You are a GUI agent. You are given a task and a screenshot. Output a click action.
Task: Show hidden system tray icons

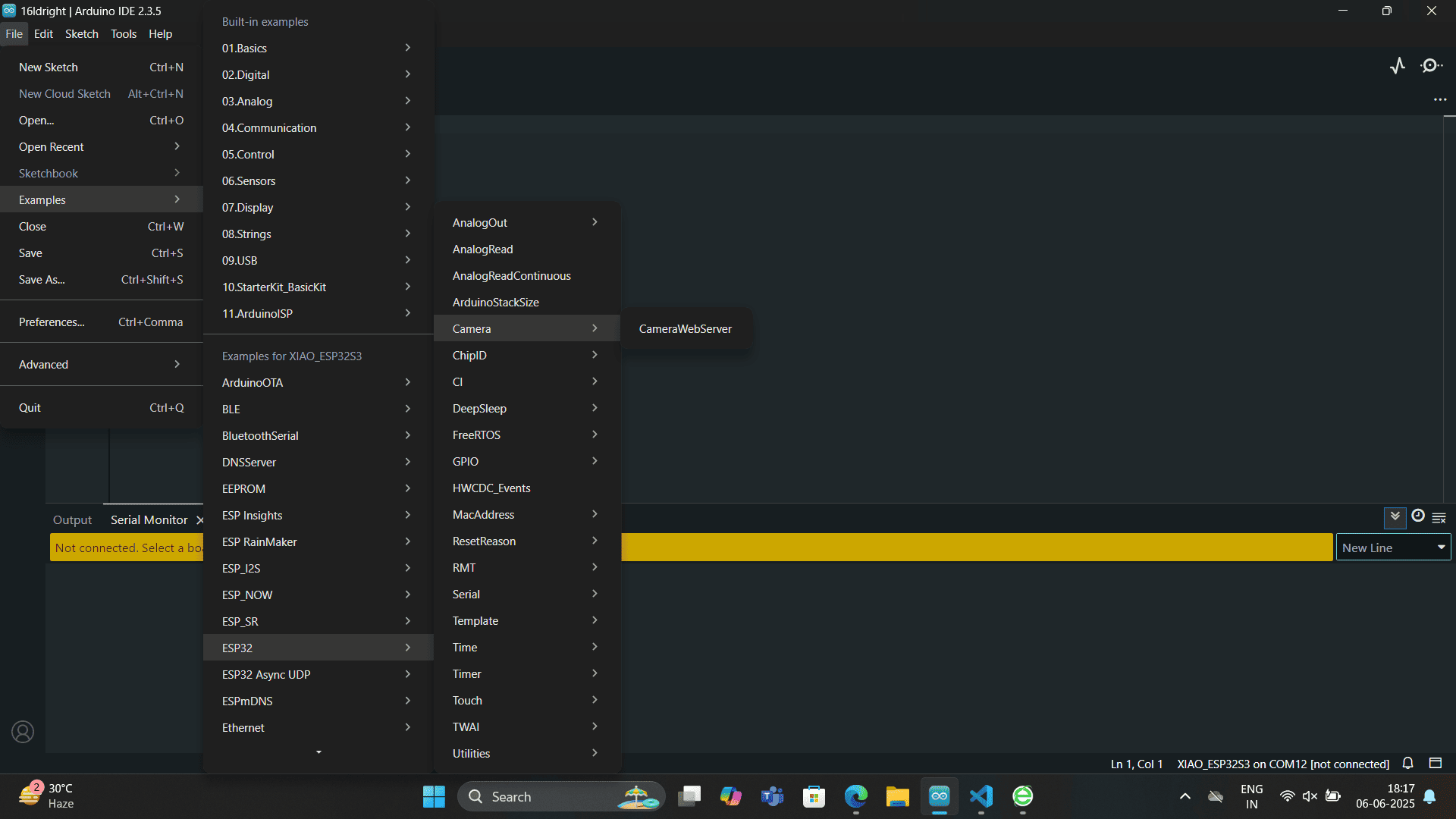[1185, 796]
